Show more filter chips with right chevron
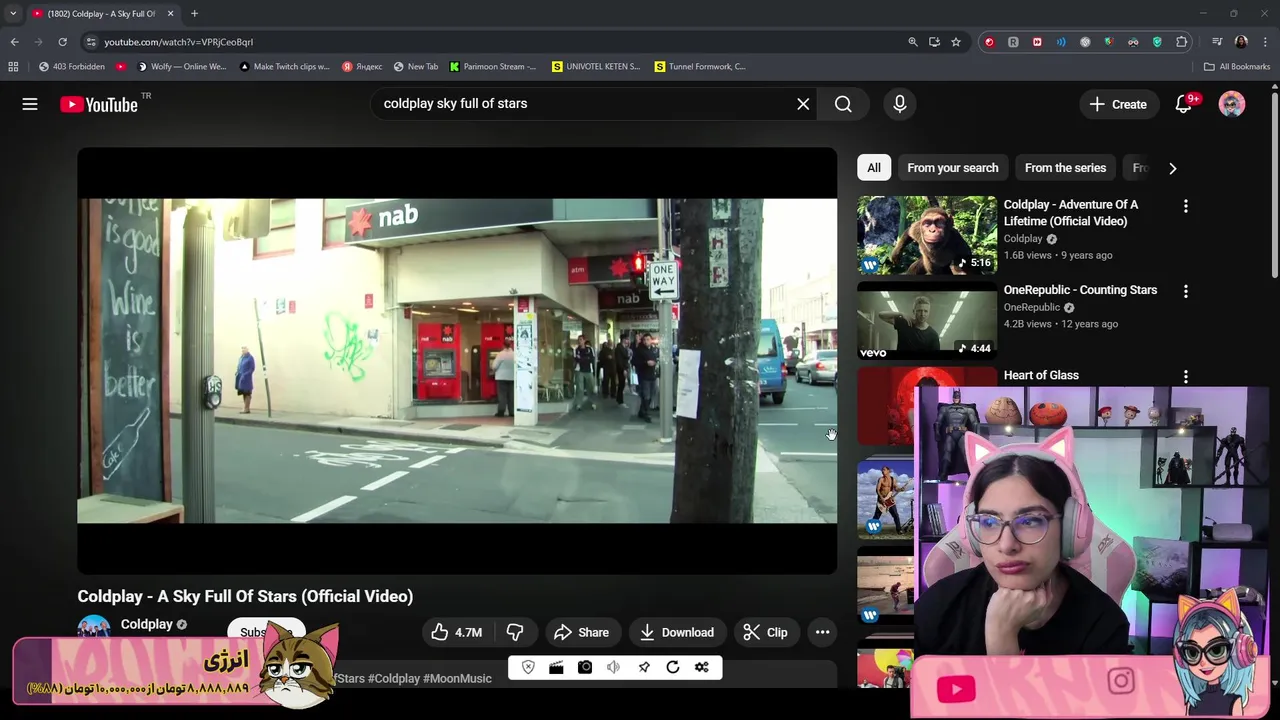 [1172, 168]
